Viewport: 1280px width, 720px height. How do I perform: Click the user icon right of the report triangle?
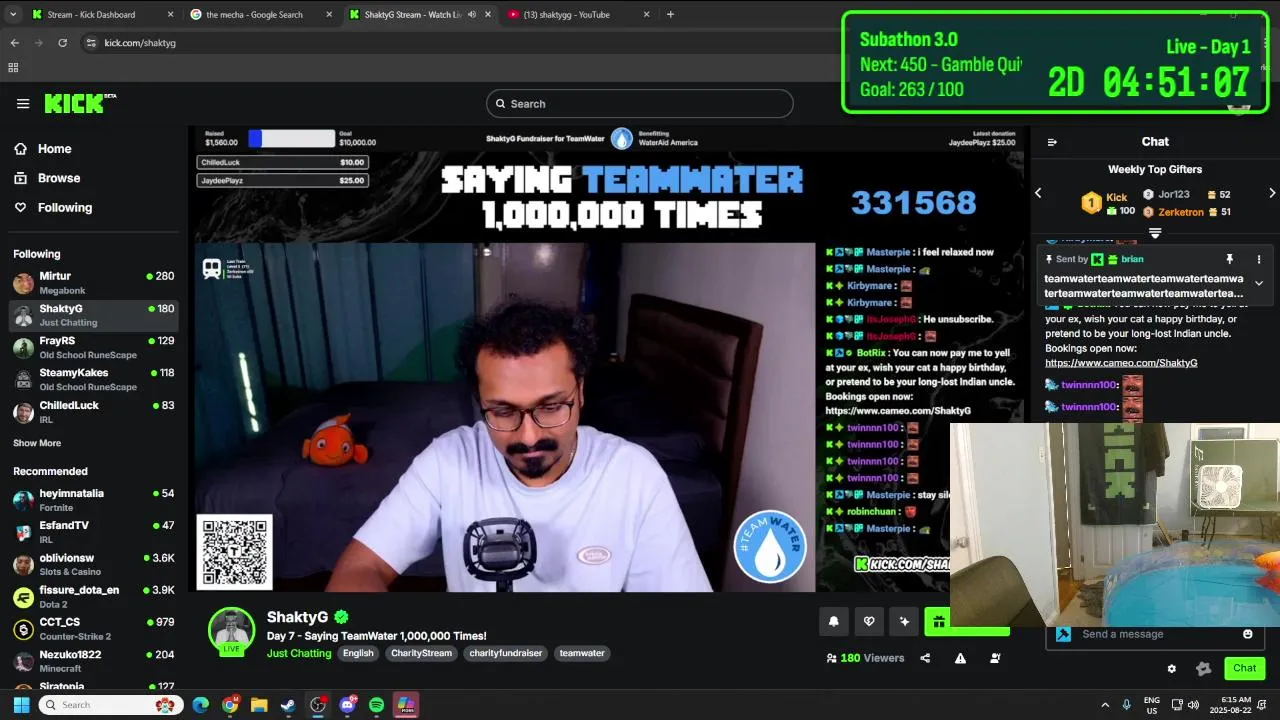(x=995, y=658)
